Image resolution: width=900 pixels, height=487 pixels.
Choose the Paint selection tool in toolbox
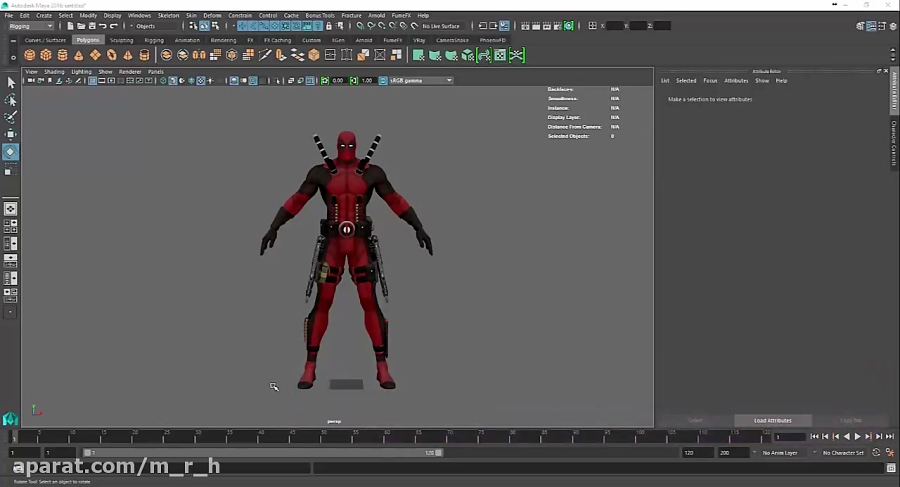tap(10, 117)
